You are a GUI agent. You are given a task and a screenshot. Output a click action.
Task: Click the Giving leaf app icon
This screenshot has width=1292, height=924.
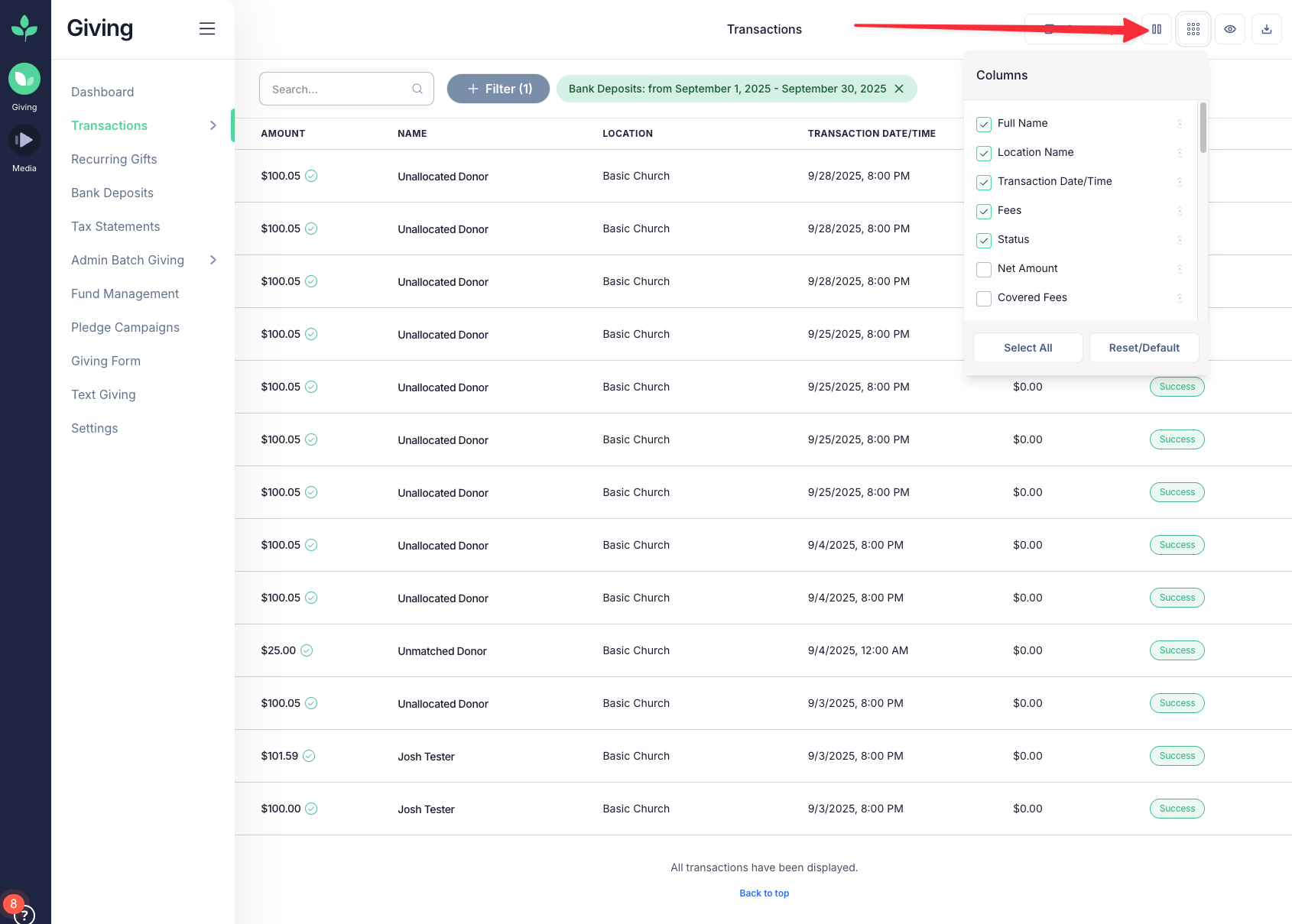tap(24, 79)
